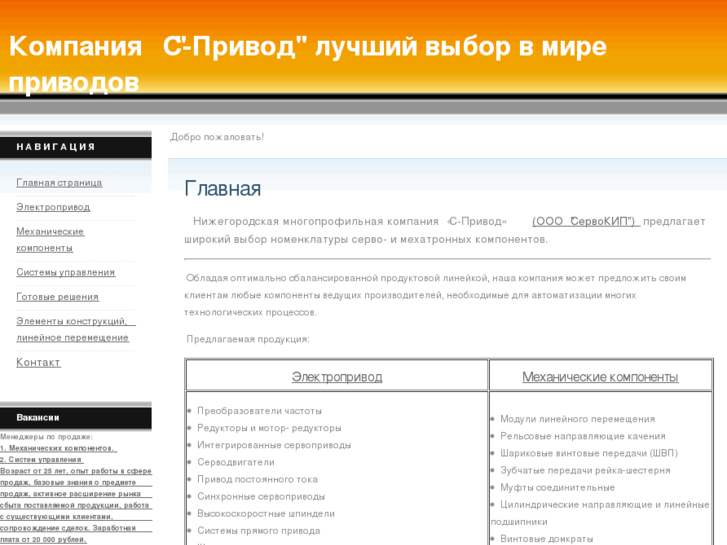Open vacancy link 2. Систем управления
This screenshot has width=727, height=545.
(42, 460)
